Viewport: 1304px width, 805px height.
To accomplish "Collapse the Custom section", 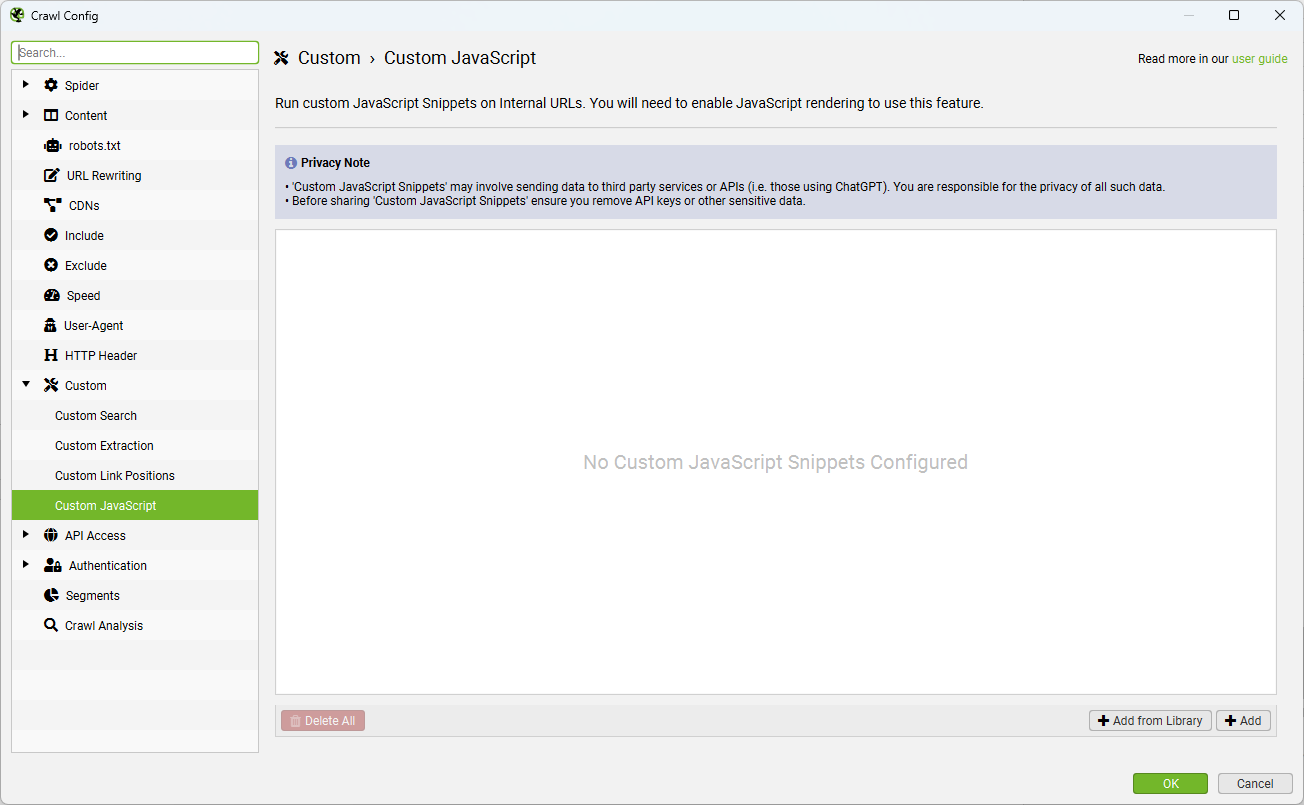I will (26, 385).
